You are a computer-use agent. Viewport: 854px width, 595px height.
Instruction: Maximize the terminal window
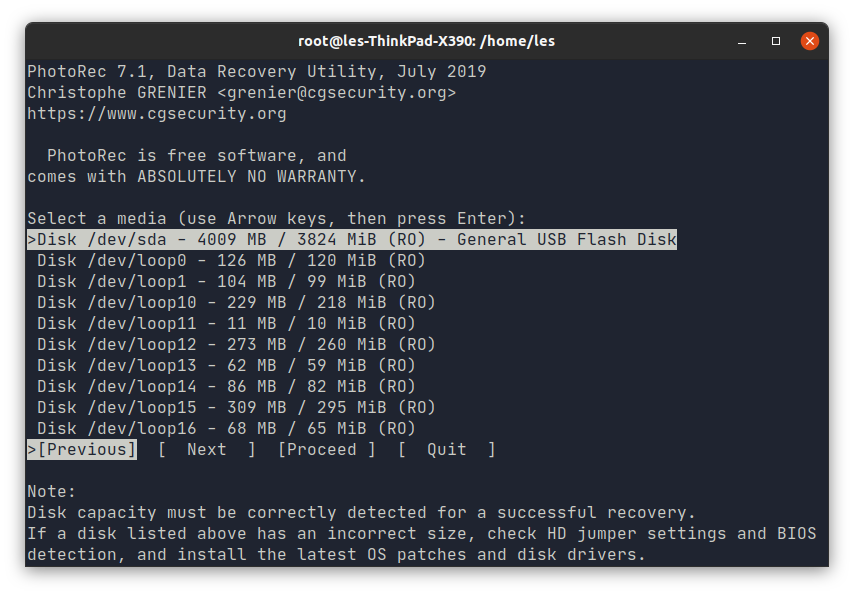(776, 41)
